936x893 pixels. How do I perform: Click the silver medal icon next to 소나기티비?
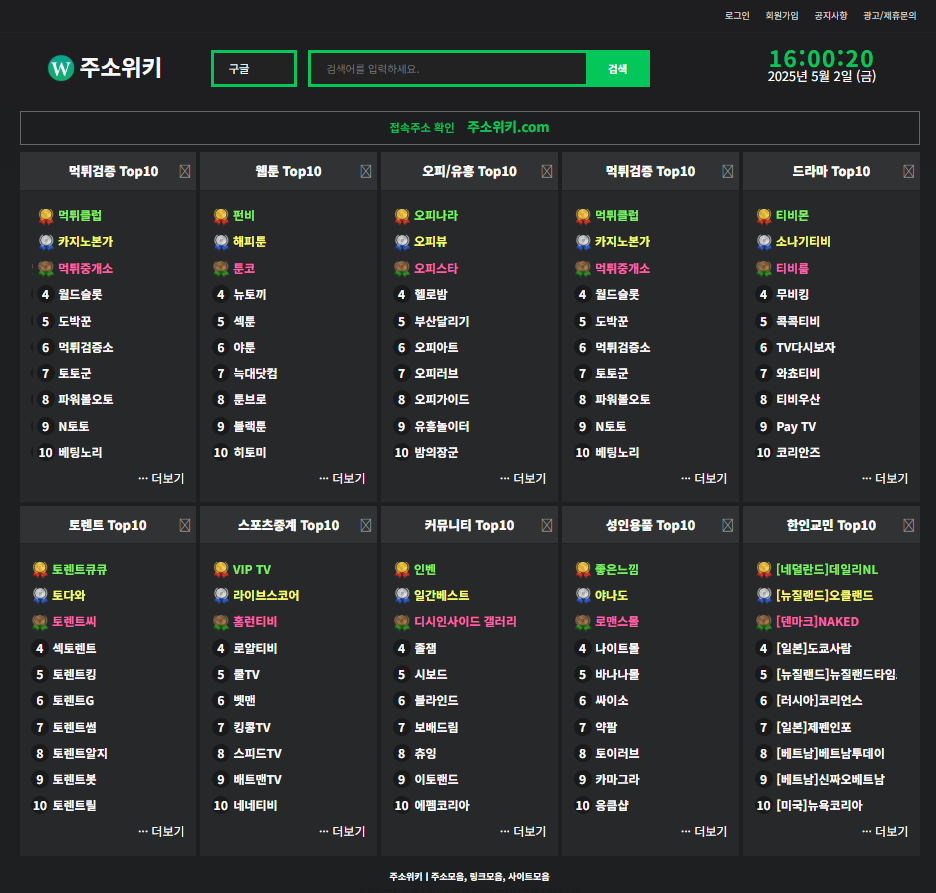point(764,242)
